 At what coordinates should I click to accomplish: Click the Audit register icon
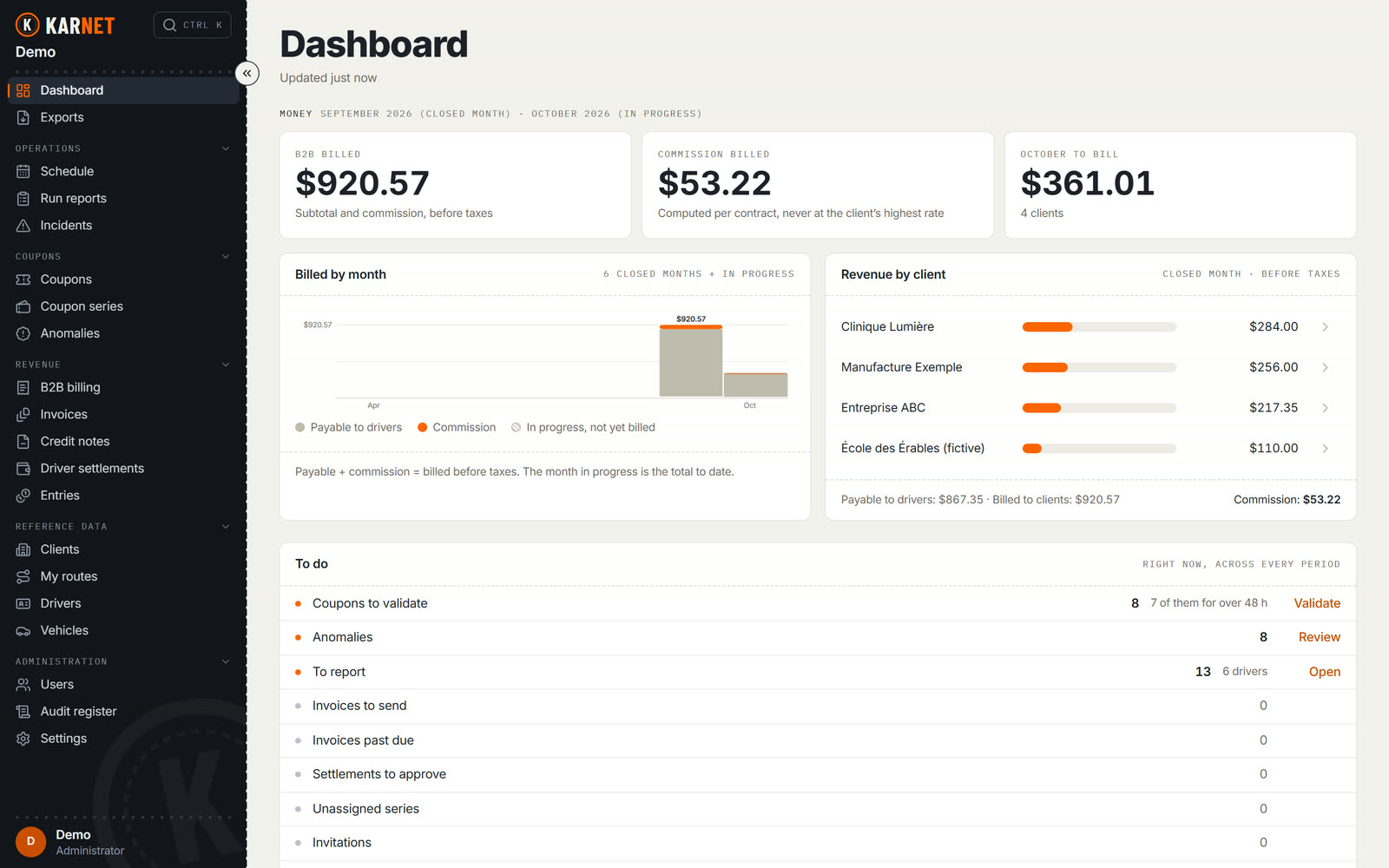23,711
